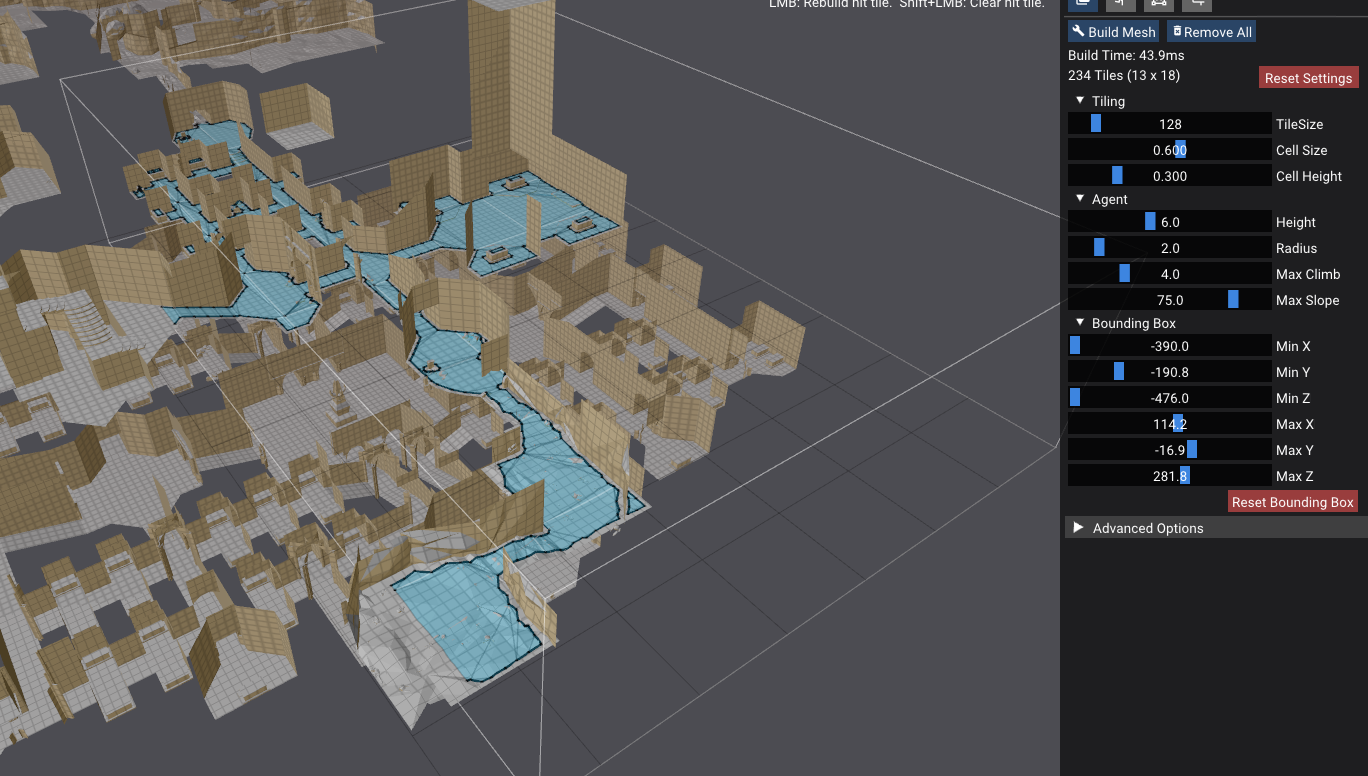Click the TileSize slider showing 128
This screenshot has width=1368, height=776.
click(x=1169, y=124)
